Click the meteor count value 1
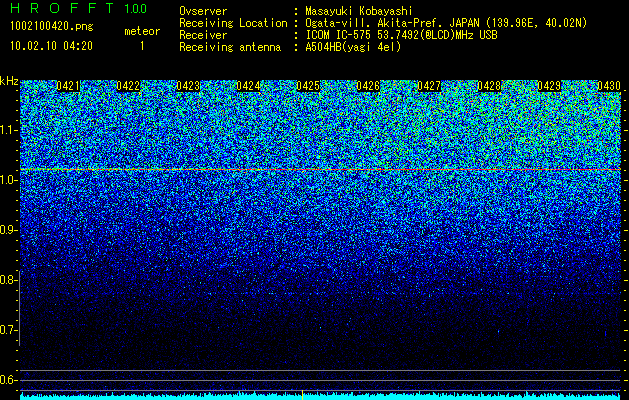The height and width of the screenshot is (400, 629). (142, 46)
